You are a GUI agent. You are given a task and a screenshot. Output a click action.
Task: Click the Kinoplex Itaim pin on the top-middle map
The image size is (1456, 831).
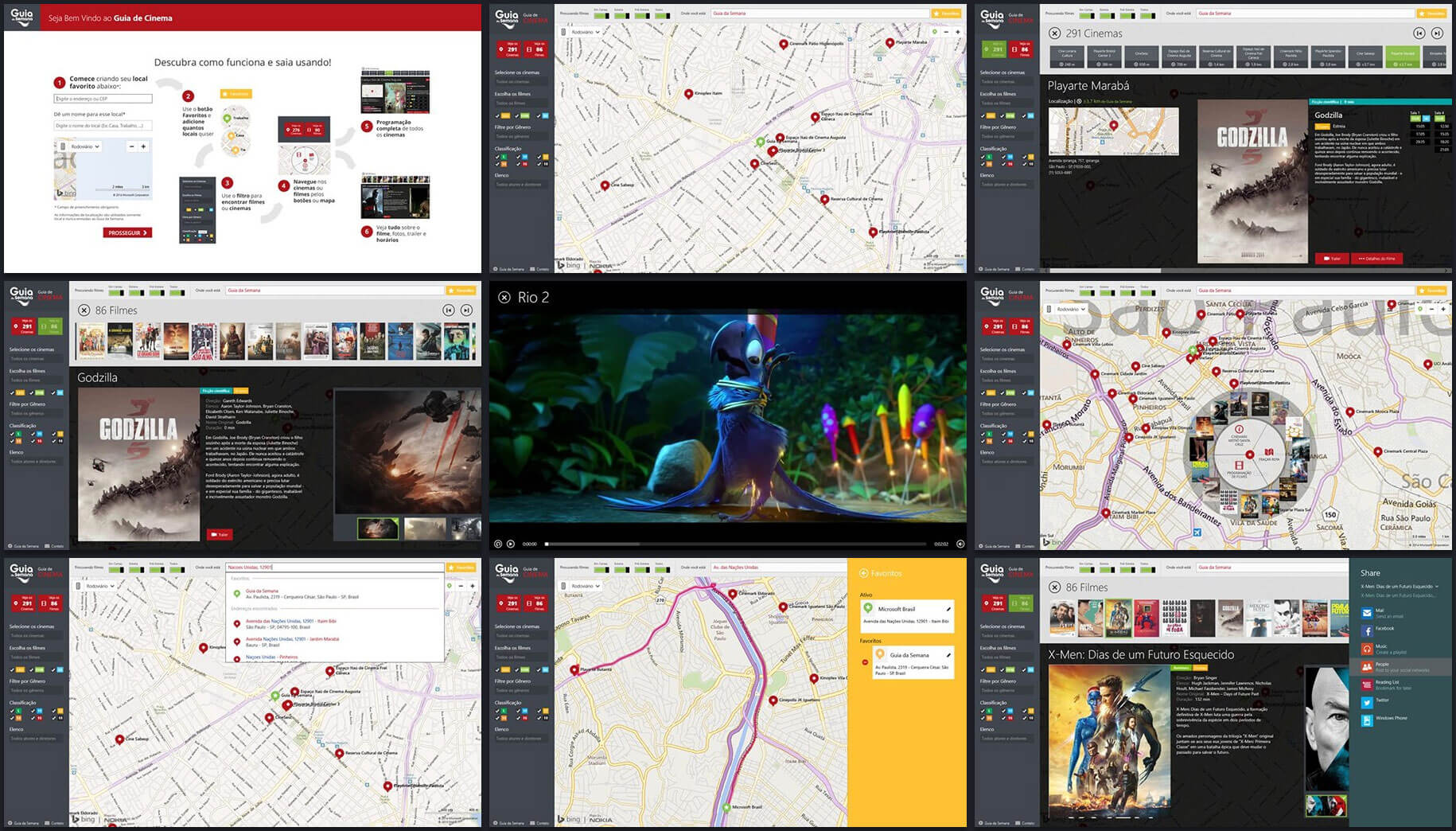click(x=689, y=94)
